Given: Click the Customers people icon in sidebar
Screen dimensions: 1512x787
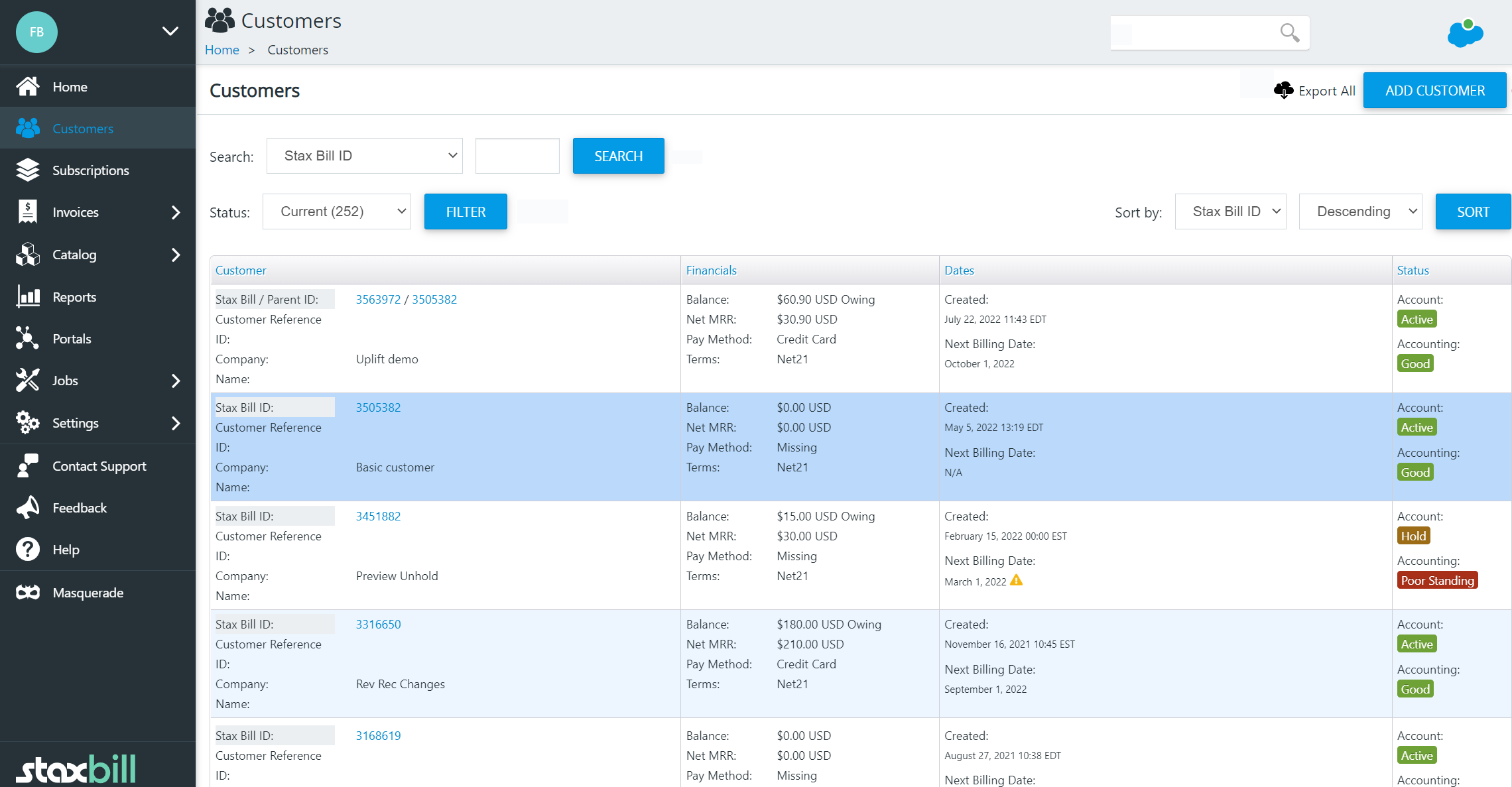Looking at the screenshot, I should tap(28, 128).
